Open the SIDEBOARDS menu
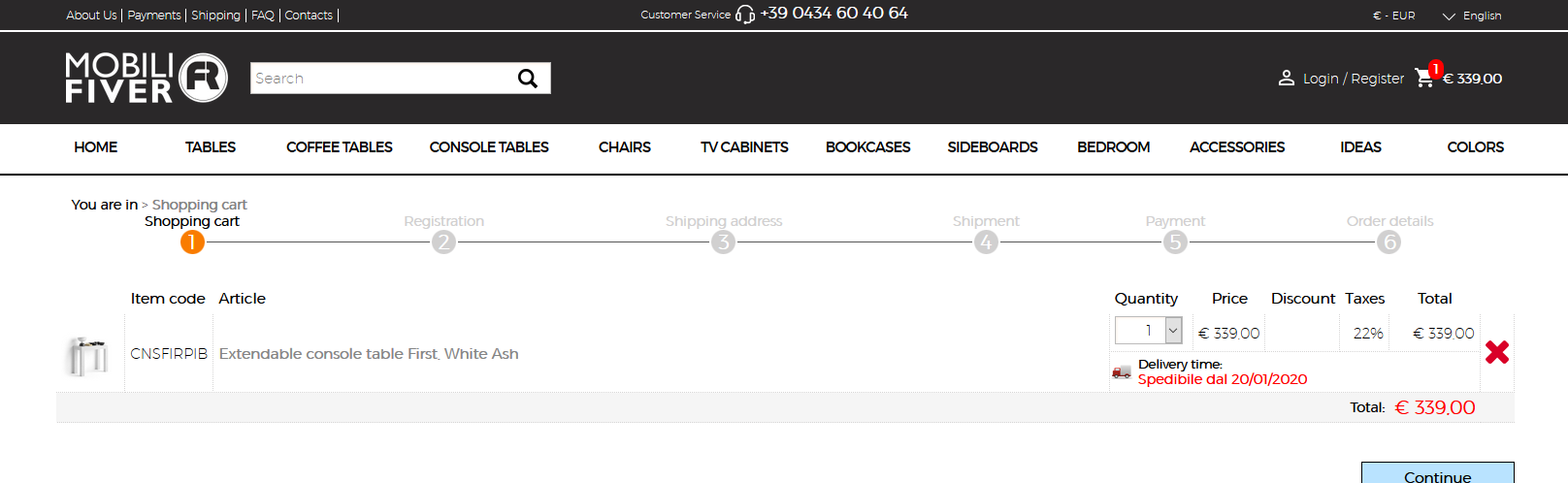 (993, 147)
